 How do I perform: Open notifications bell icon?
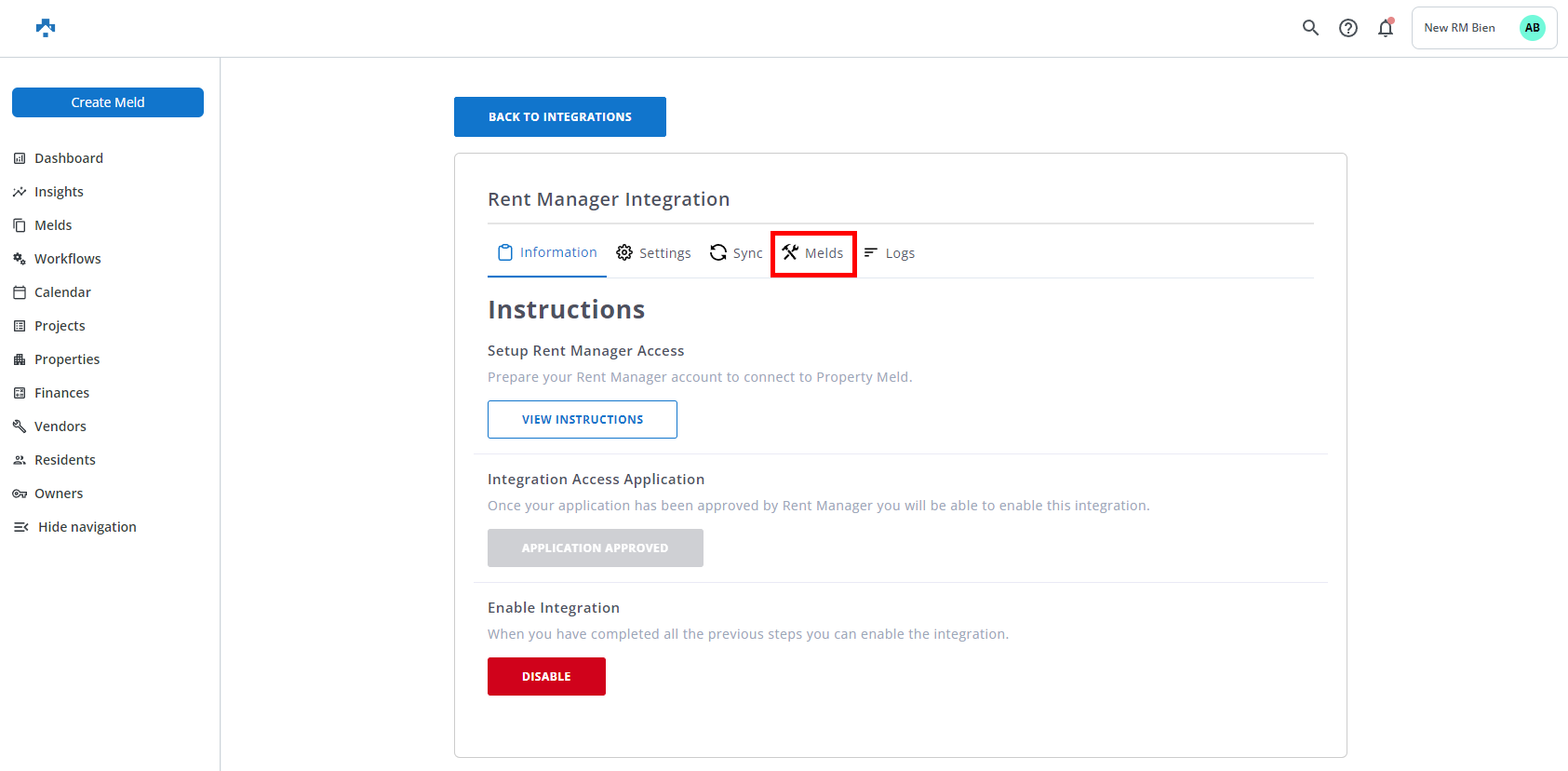(x=1386, y=28)
